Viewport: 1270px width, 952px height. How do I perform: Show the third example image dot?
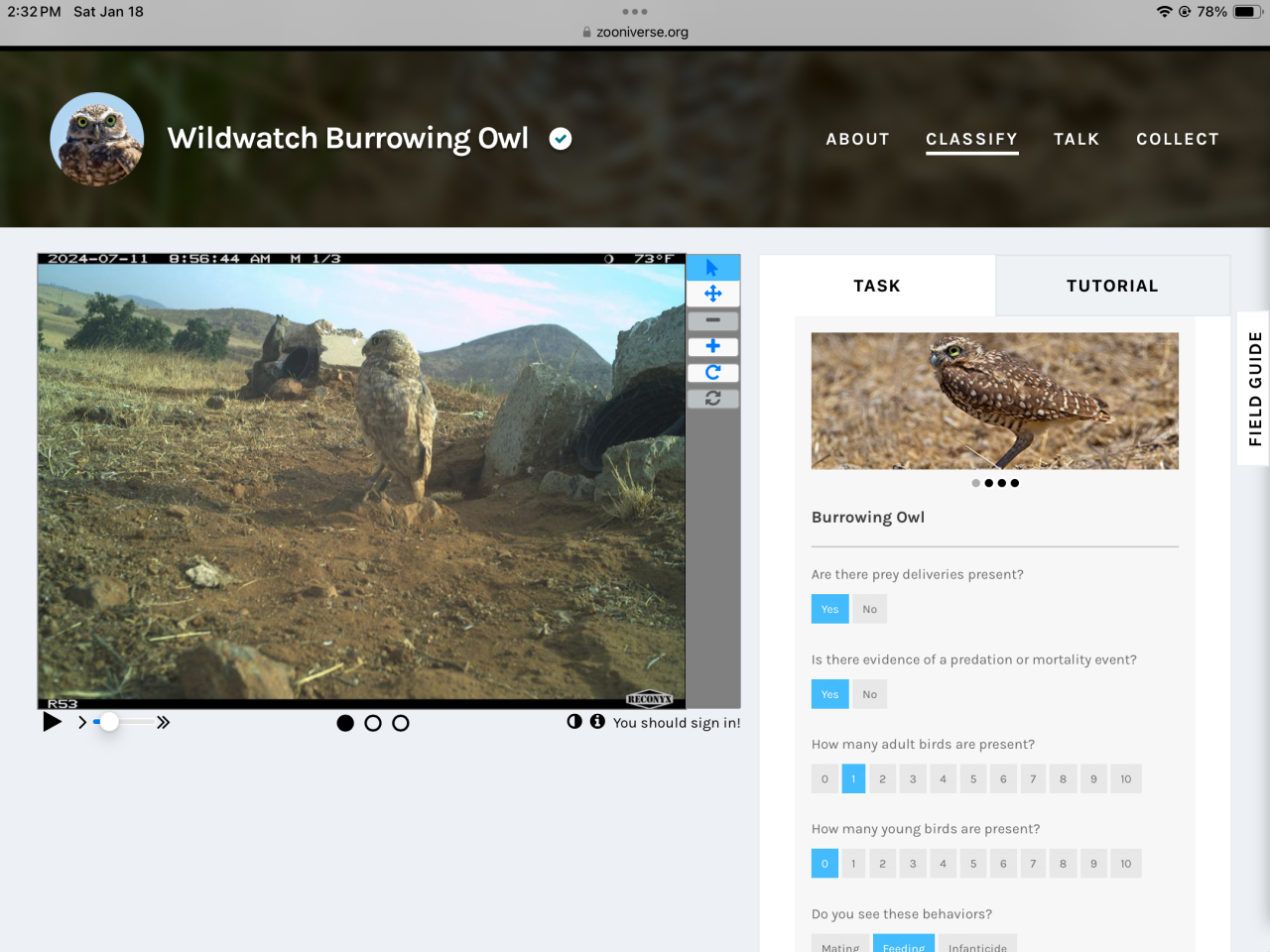(1002, 483)
